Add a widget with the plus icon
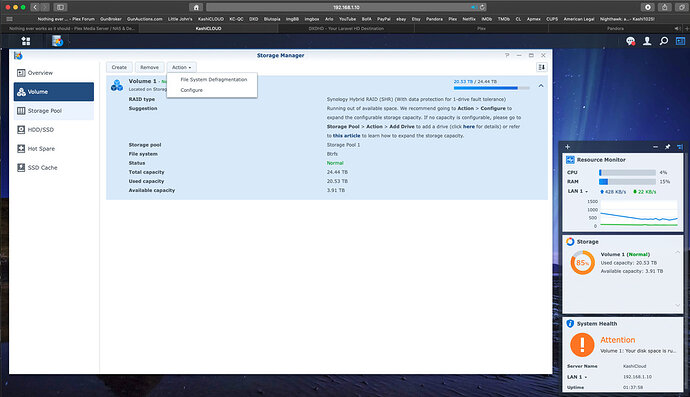This screenshot has width=690, height=397. [x=568, y=147]
